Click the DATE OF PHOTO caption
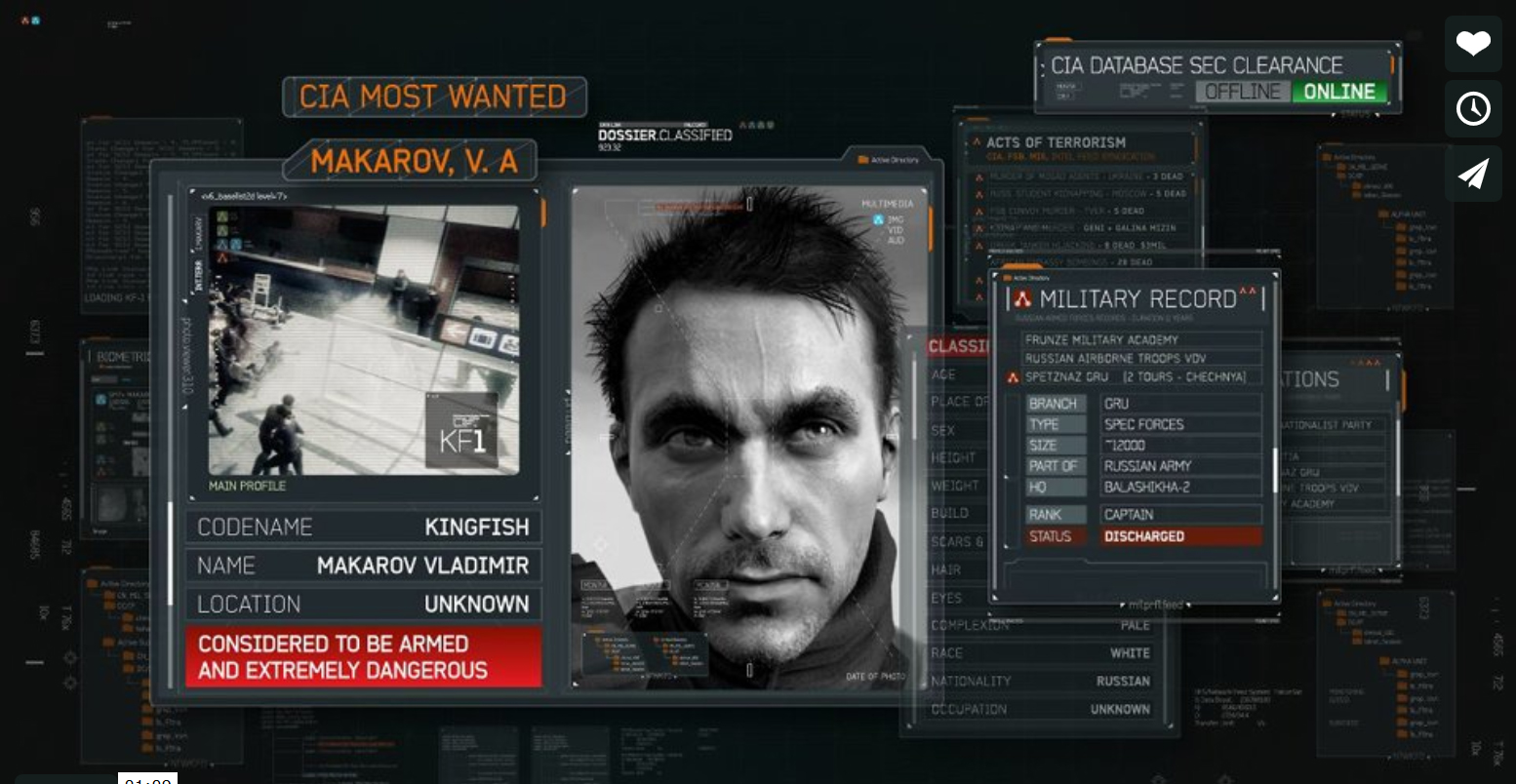Viewport: 1516px width, 784px height. click(x=874, y=677)
